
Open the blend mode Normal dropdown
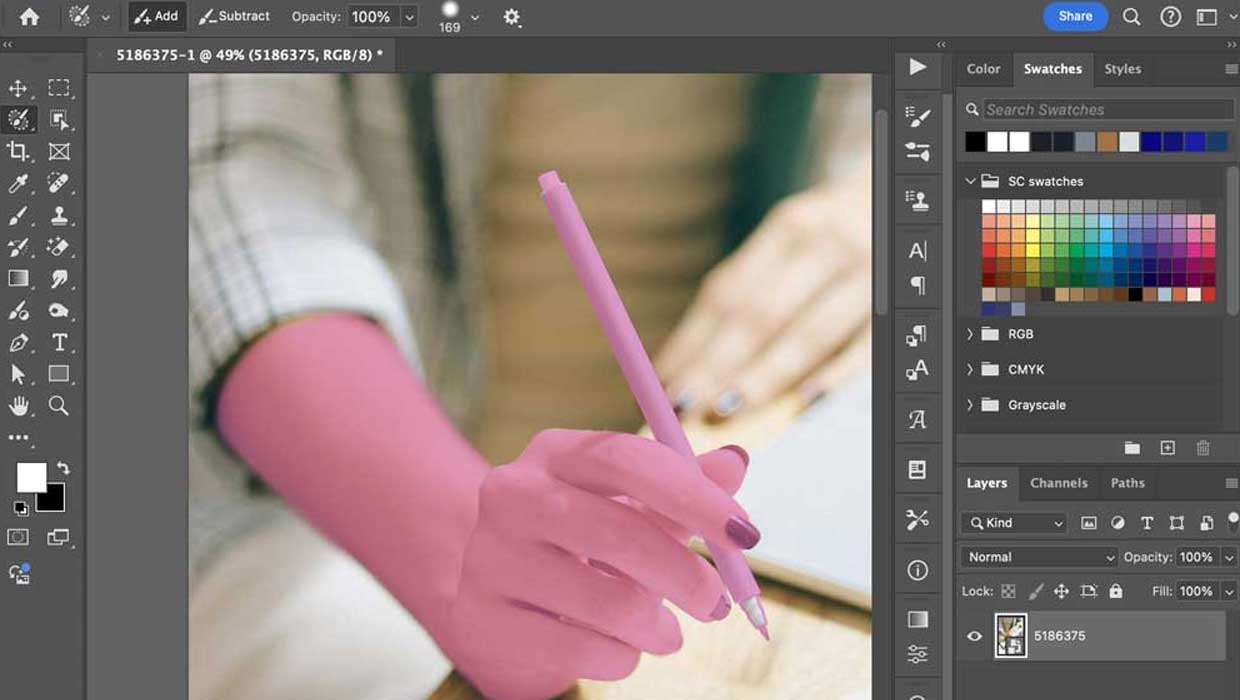click(1039, 557)
